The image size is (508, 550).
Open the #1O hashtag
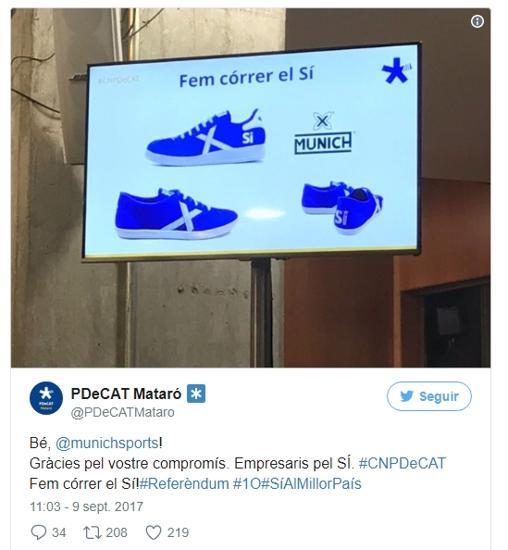click(247, 484)
